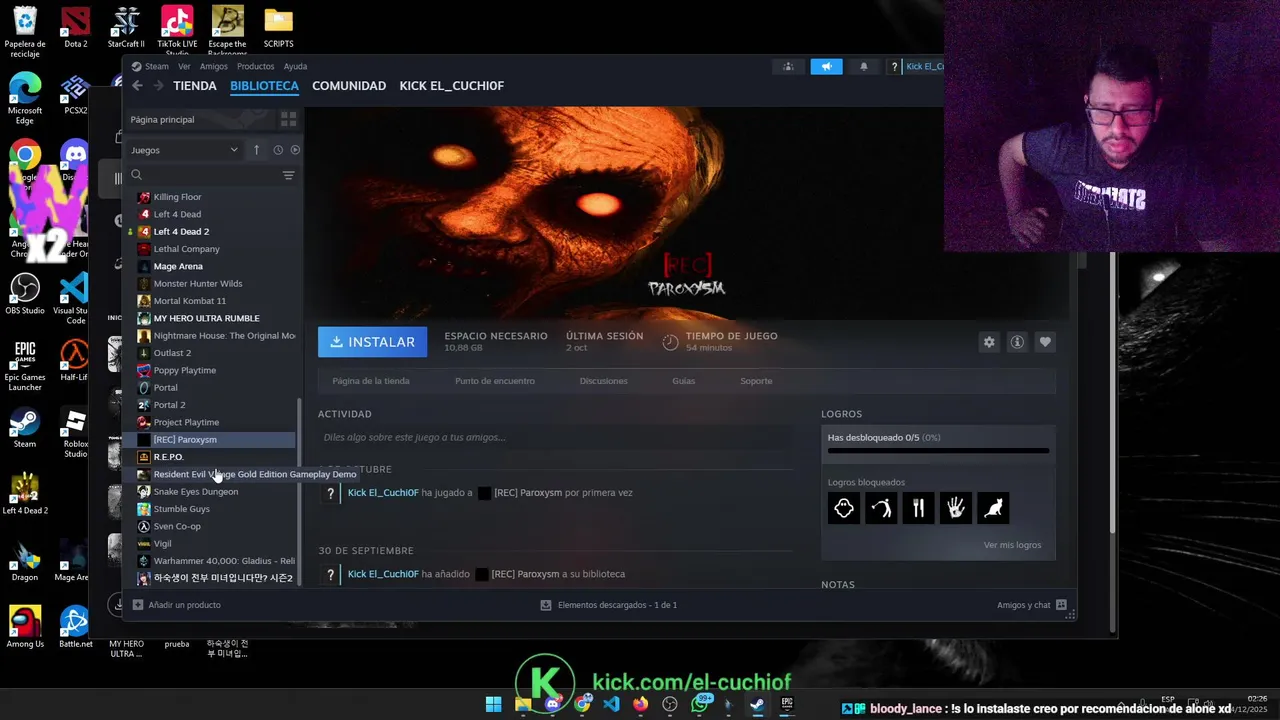The height and width of the screenshot is (720, 1280).
Task: Select Lethal Company in the game list
Action: [x=186, y=249]
